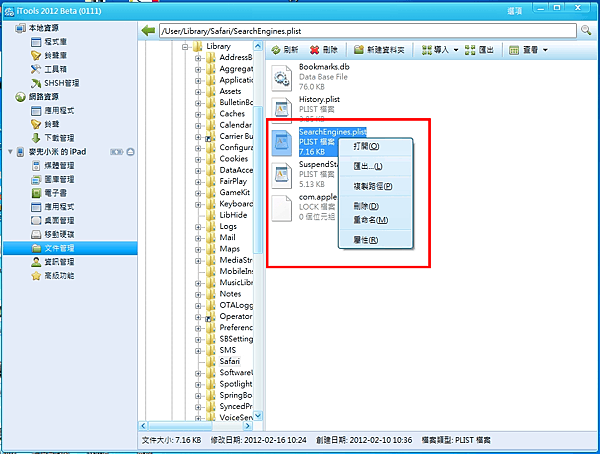Click 選項 options in title bar
Screen dimensions: 600x454
pos(515,11)
